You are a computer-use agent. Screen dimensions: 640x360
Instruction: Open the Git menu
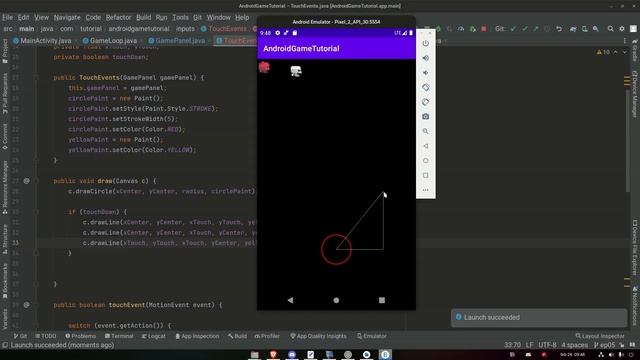pyautogui.click(x=198, y=18)
